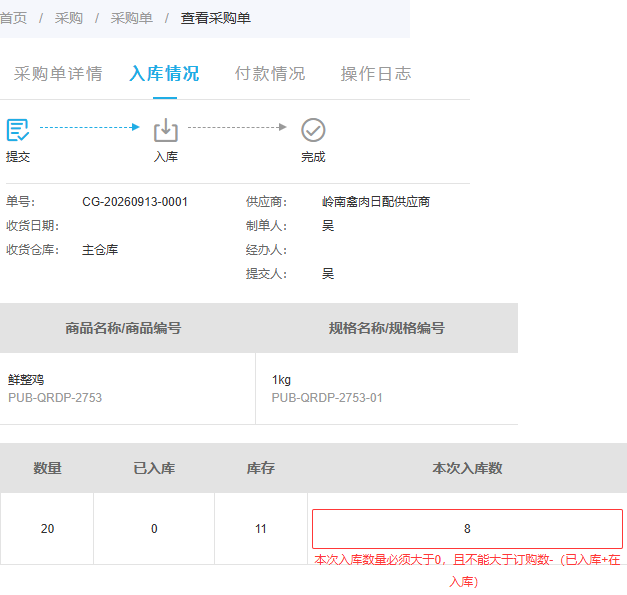Click product name 鲜整鸡
Screen dimensions: 627x595
point(26,379)
